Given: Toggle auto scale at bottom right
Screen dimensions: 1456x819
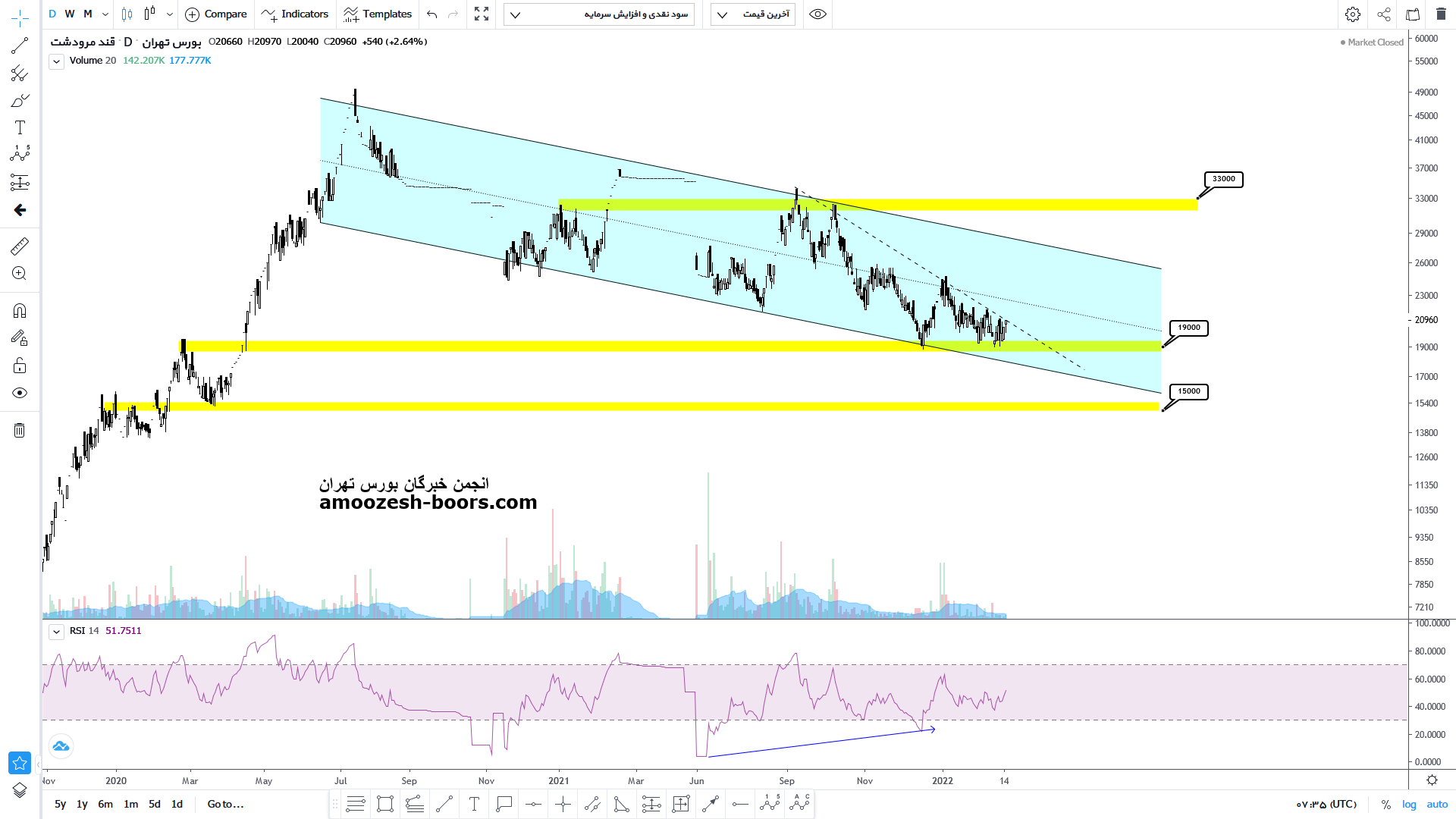Looking at the screenshot, I should 1437,805.
